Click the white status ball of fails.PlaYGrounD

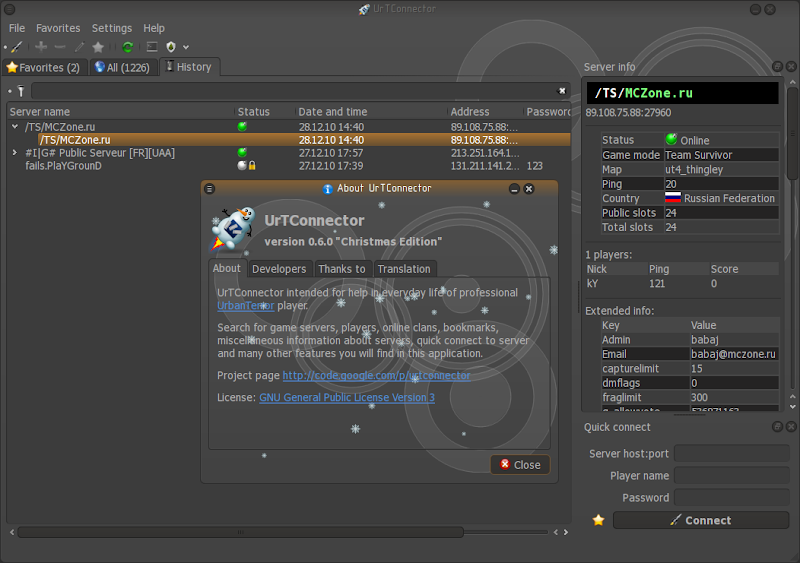[242, 165]
